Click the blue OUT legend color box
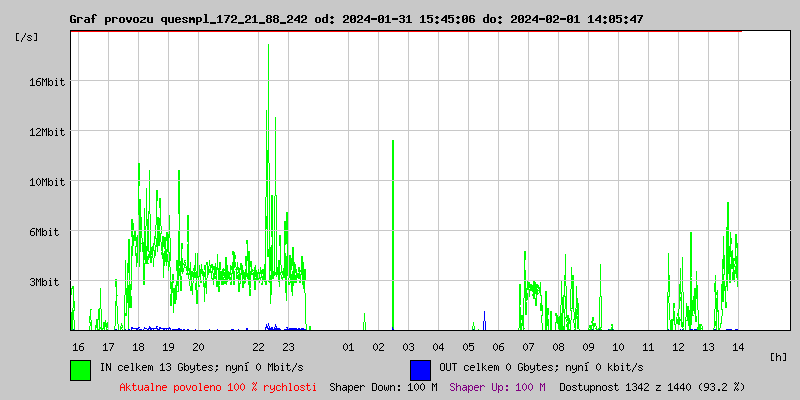 [x=420, y=369]
